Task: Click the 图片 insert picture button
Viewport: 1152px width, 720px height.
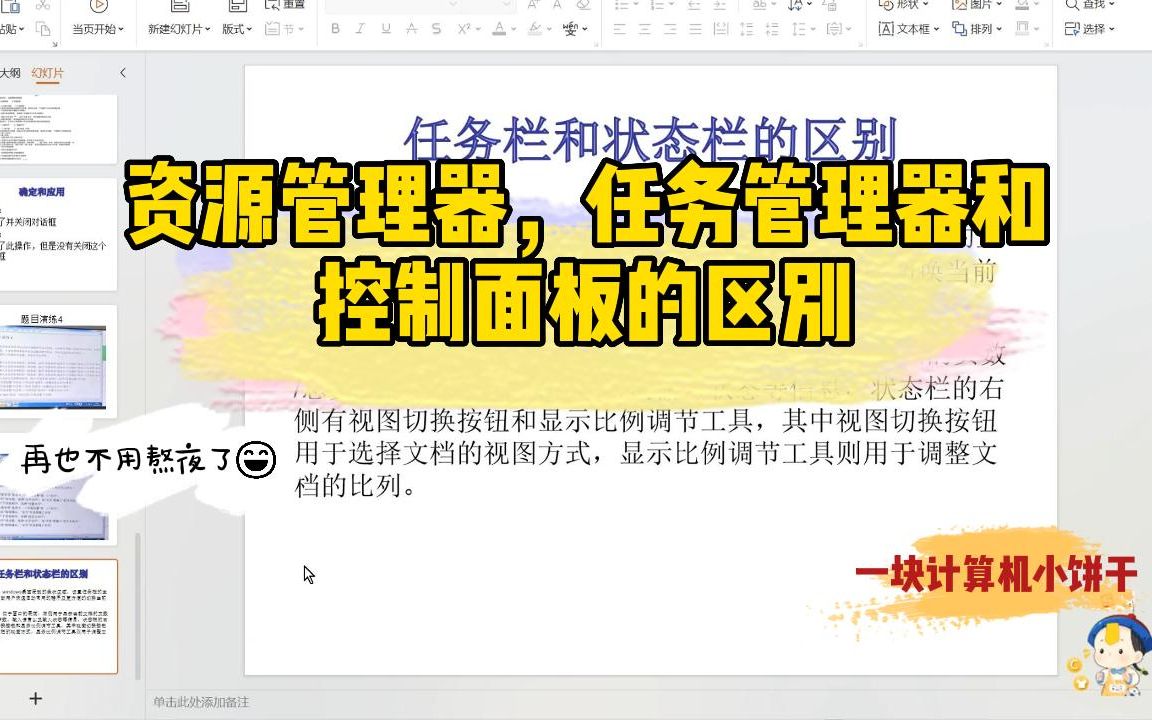Action: pyautogui.click(x=978, y=4)
